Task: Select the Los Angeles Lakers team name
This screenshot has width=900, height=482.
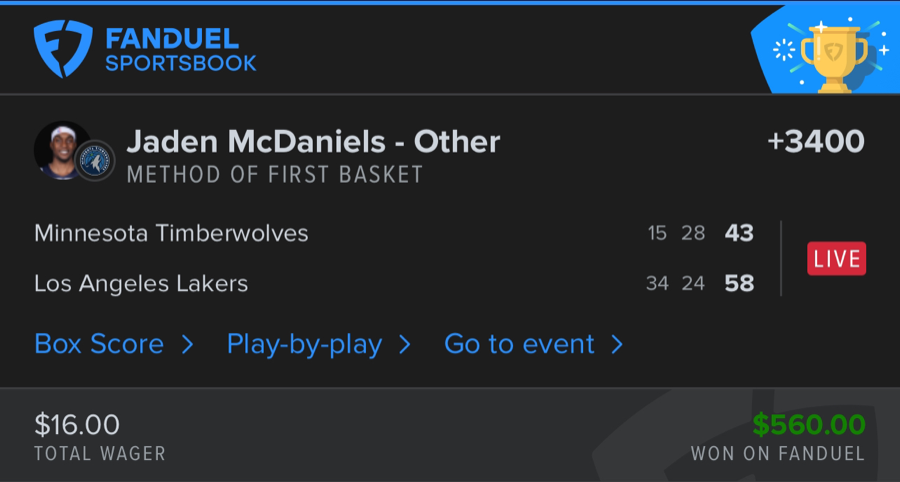Action: coord(141,283)
